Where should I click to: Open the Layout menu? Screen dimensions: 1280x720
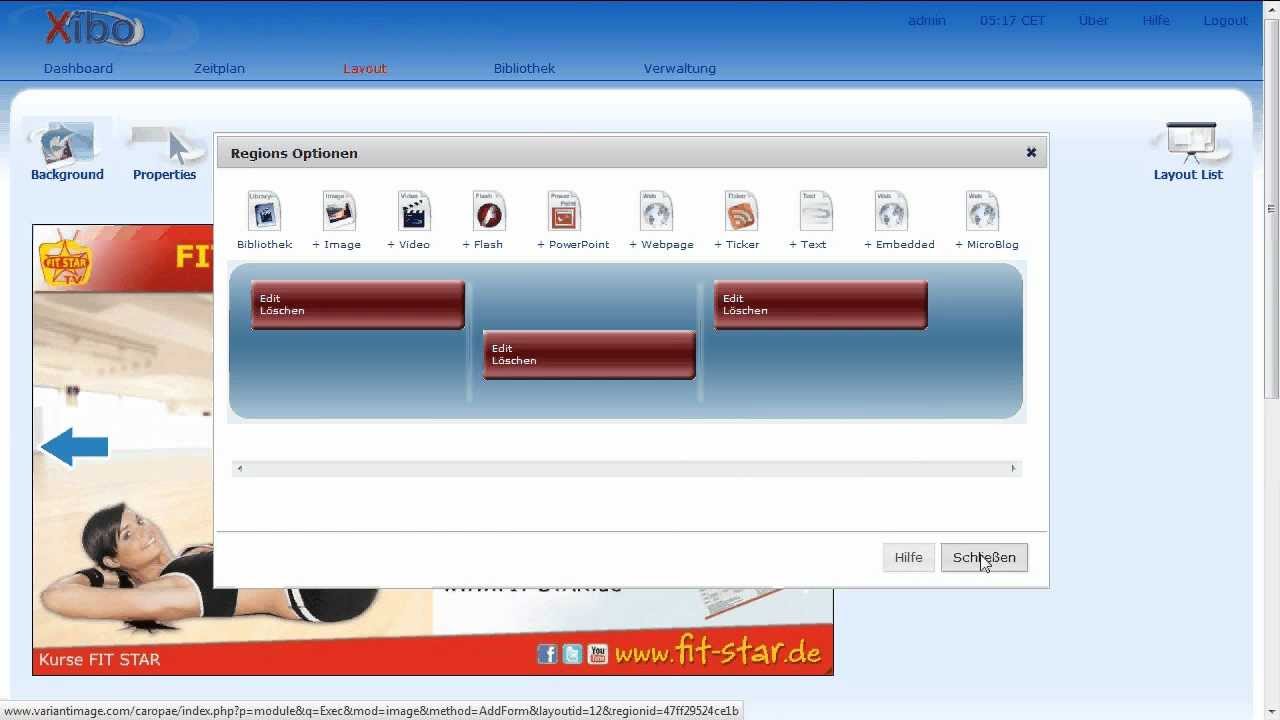365,69
